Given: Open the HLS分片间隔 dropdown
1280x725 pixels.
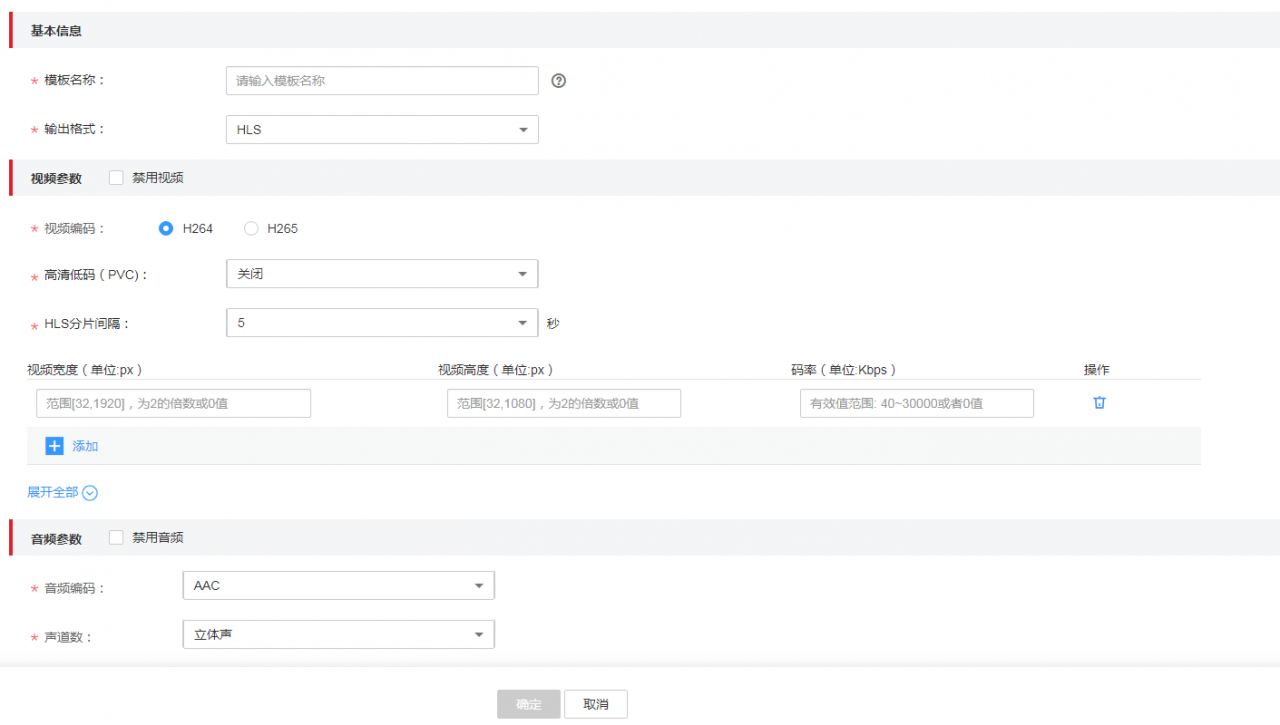Looking at the screenshot, I should click(x=382, y=323).
